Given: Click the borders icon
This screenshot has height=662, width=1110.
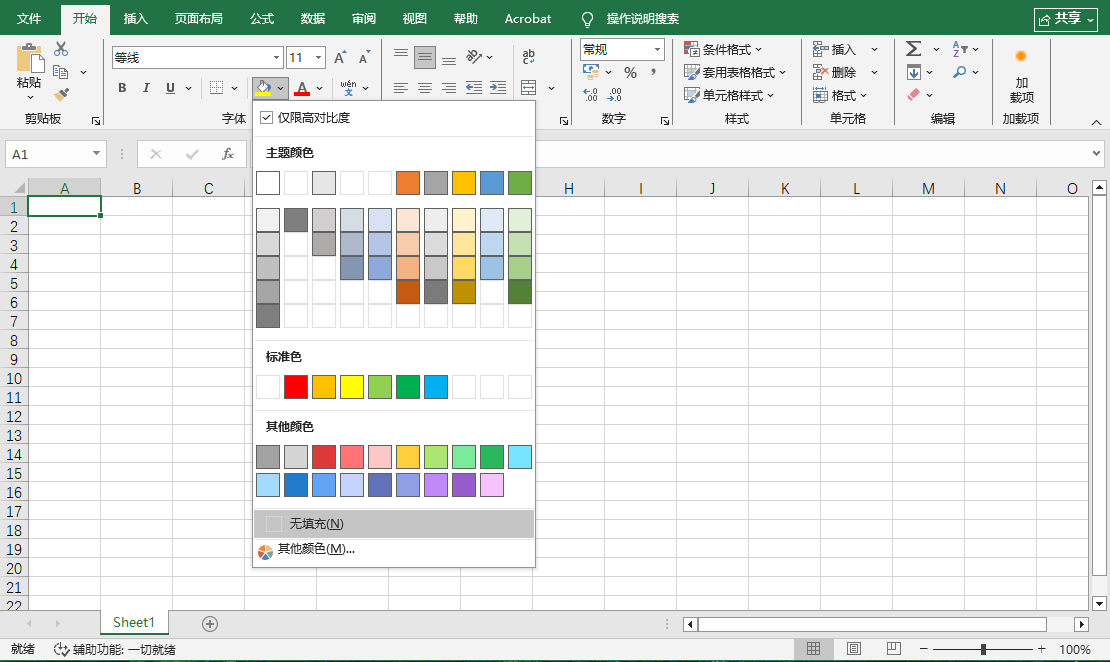Looking at the screenshot, I should pos(217,88).
